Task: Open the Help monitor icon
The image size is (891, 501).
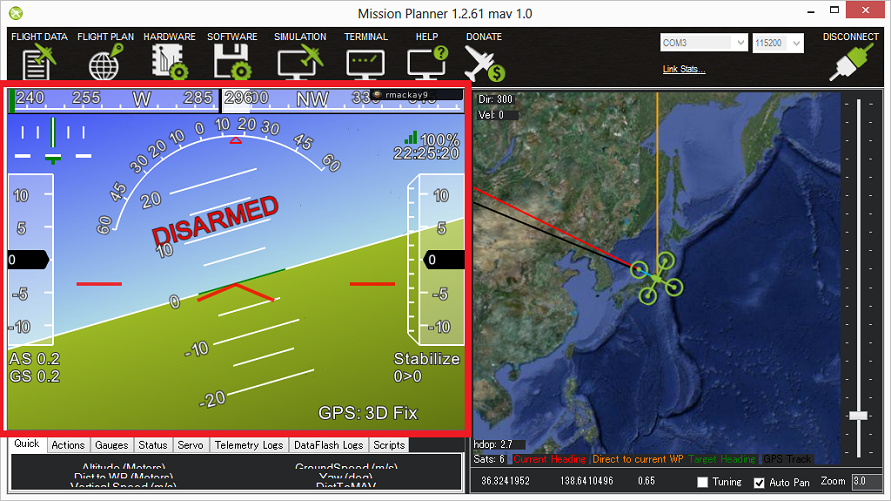Action: [427, 62]
